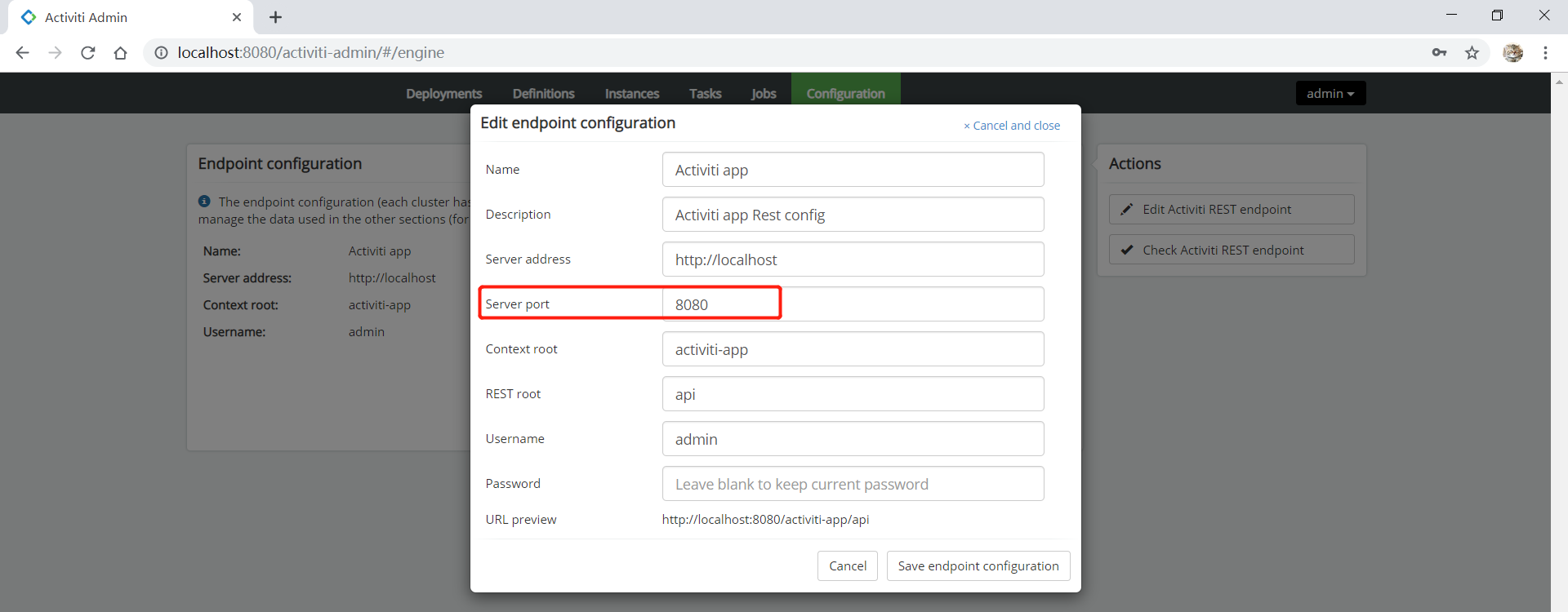Click the browser forward arrow
This screenshot has height=612, width=1568.
[x=55, y=52]
